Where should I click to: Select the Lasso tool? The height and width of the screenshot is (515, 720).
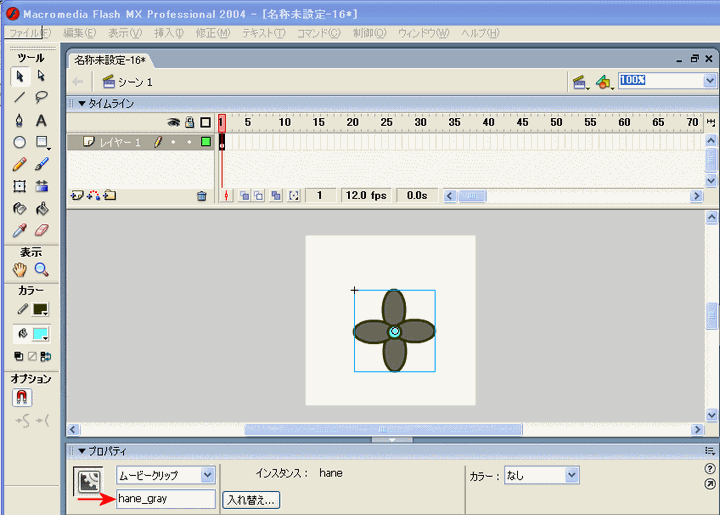coord(41,98)
